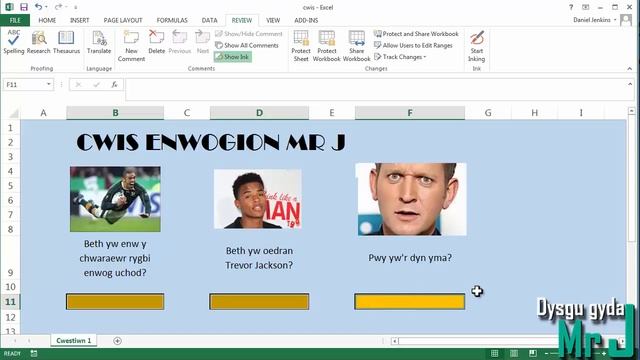
Task: Click the Select All corner triangle
Action: pos(14,113)
